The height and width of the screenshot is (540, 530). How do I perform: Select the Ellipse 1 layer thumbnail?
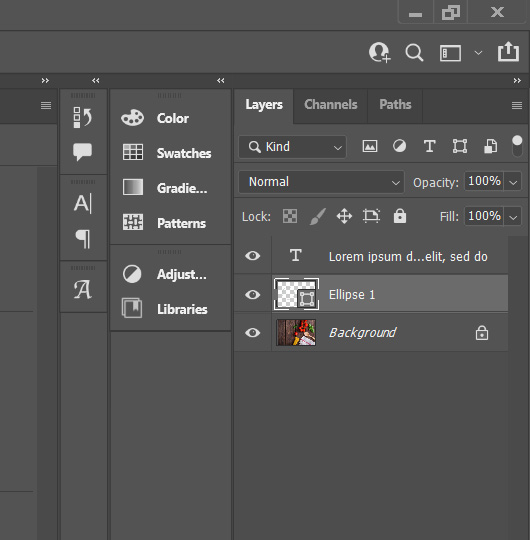296,294
